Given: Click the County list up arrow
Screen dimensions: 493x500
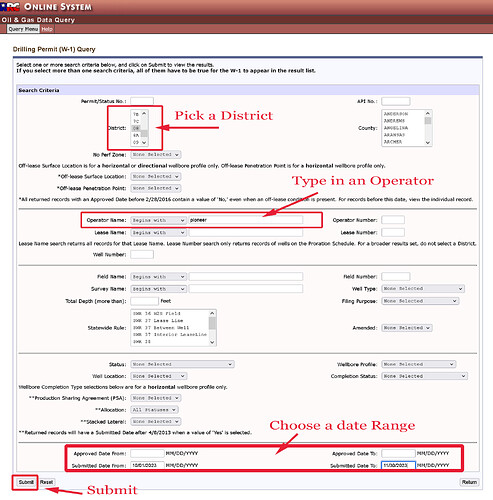Looking at the screenshot, I should pyautogui.click(x=428, y=114).
